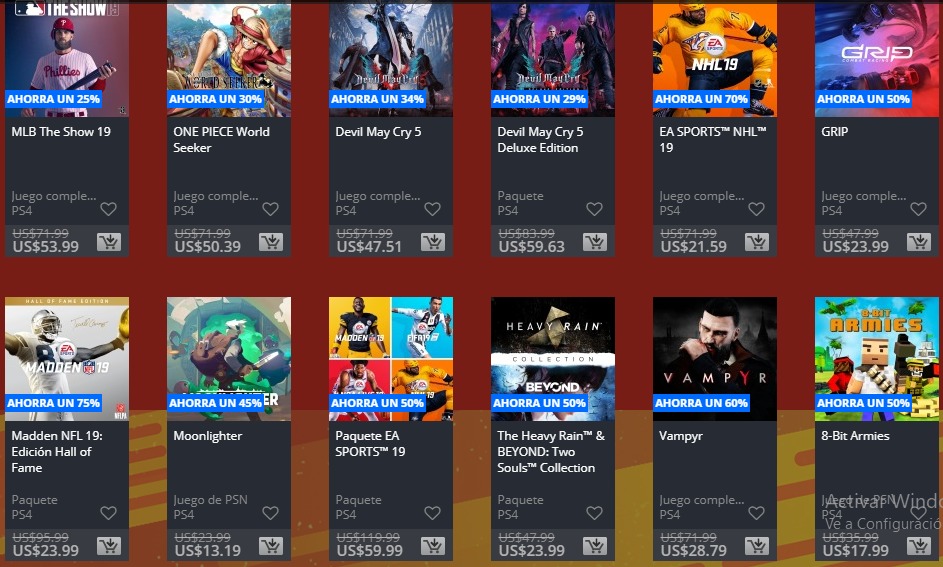Add Vampyr to cart

click(x=757, y=546)
